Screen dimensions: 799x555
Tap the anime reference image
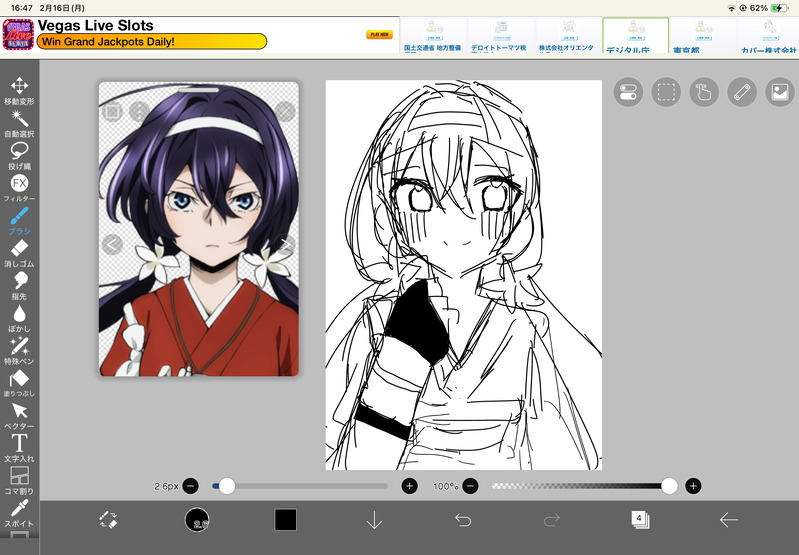point(199,229)
